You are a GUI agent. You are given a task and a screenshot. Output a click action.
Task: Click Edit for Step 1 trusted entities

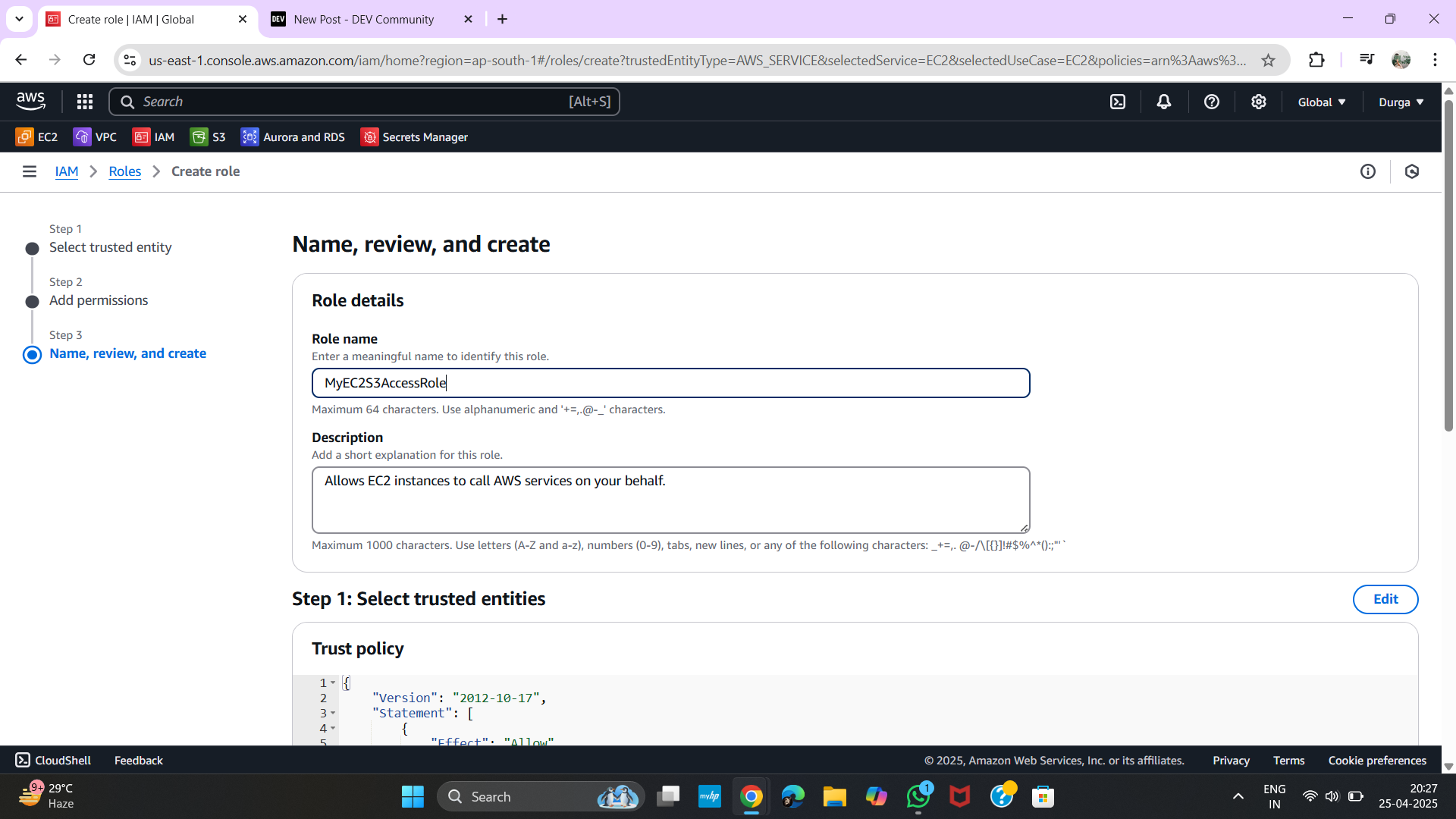1385,599
